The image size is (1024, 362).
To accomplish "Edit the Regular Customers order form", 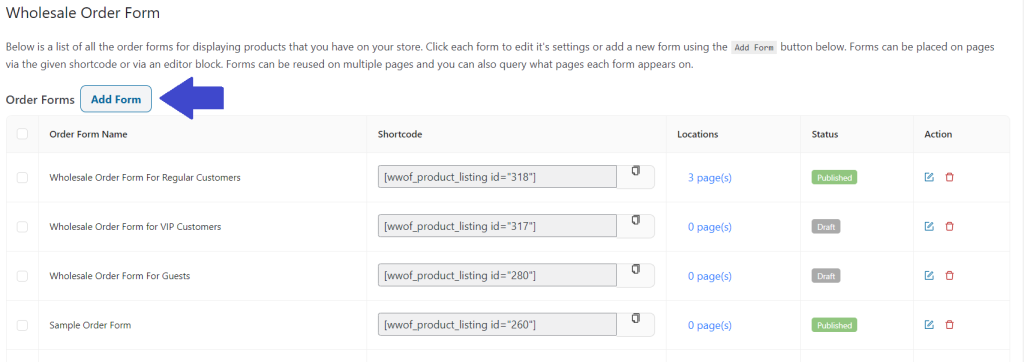I will tap(929, 177).
